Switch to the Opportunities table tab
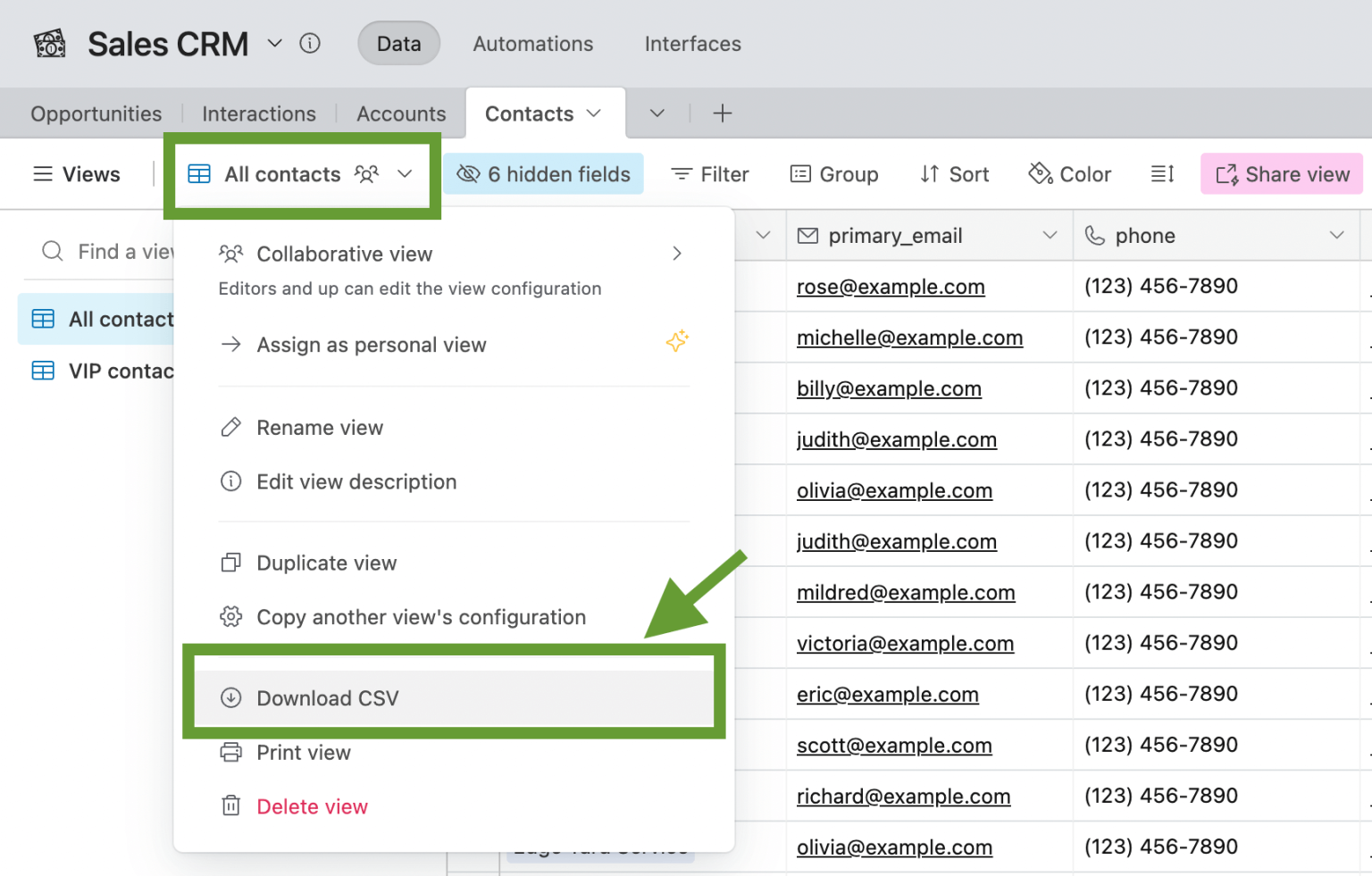This screenshot has width=1372, height=876. pos(96,114)
